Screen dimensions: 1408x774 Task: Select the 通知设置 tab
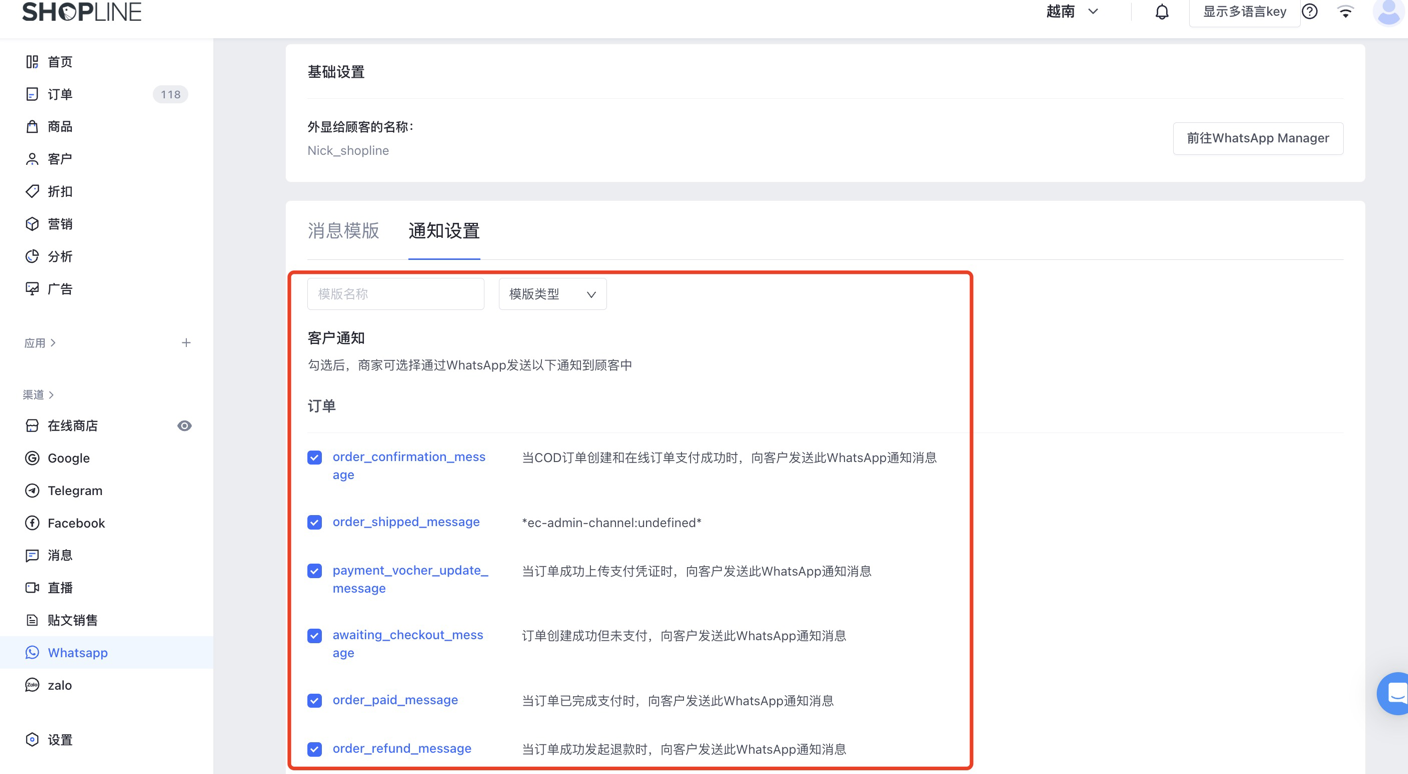click(x=444, y=231)
